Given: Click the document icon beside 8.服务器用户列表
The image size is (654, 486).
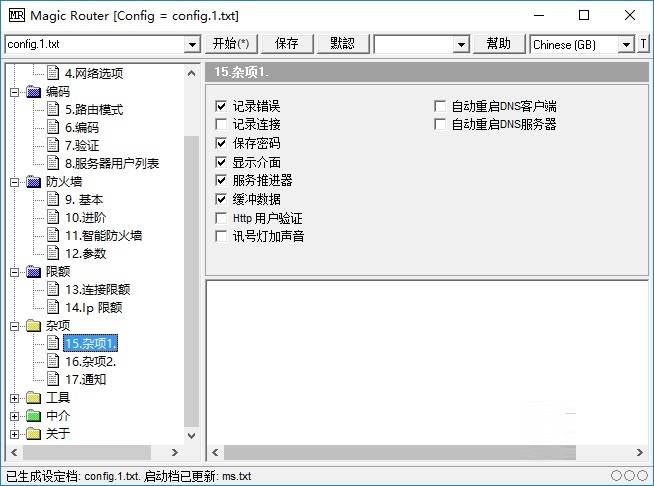Looking at the screenshot, I should [53, 162].
